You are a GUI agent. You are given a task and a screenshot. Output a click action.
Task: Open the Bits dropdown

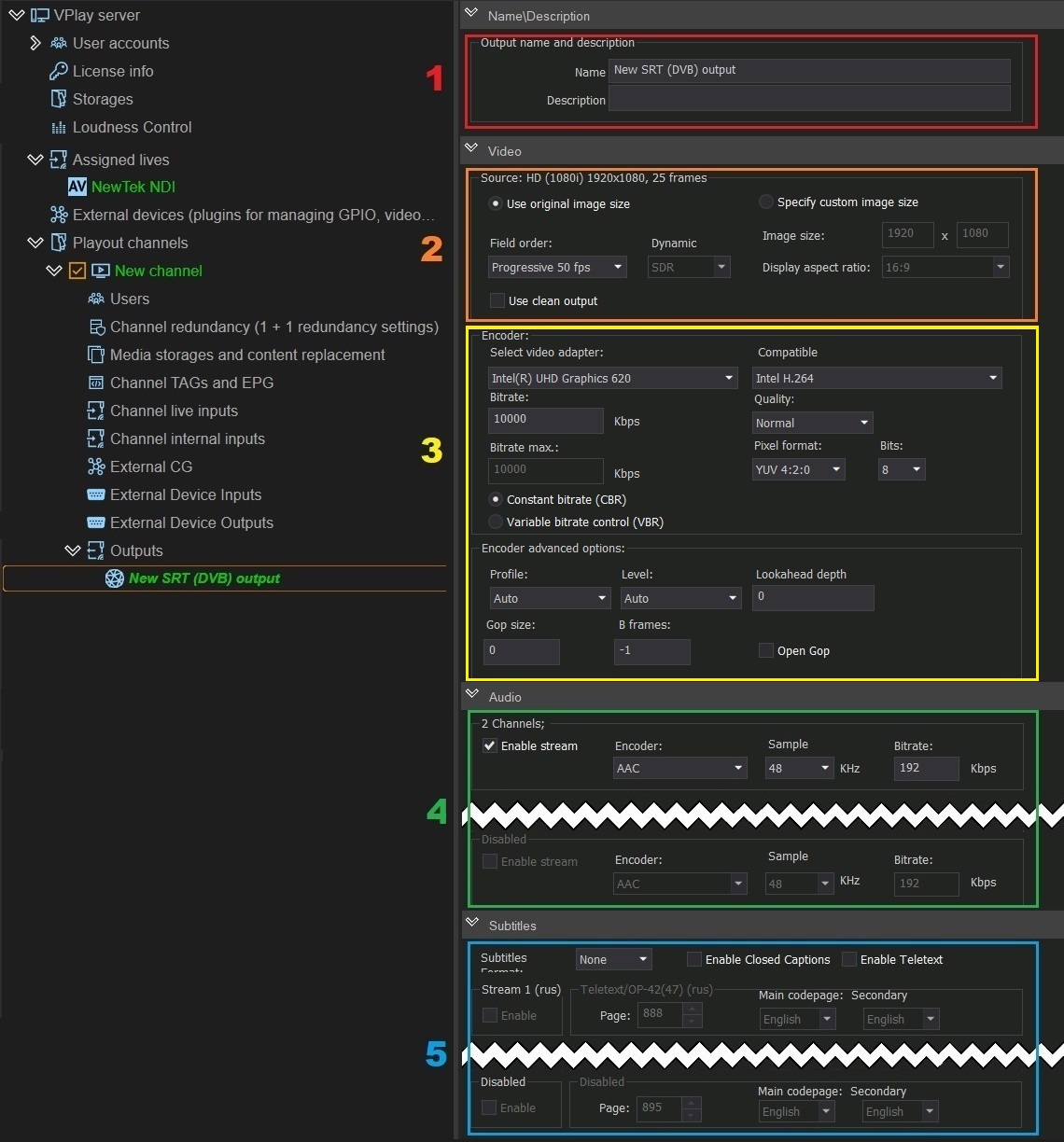point(902,469)
